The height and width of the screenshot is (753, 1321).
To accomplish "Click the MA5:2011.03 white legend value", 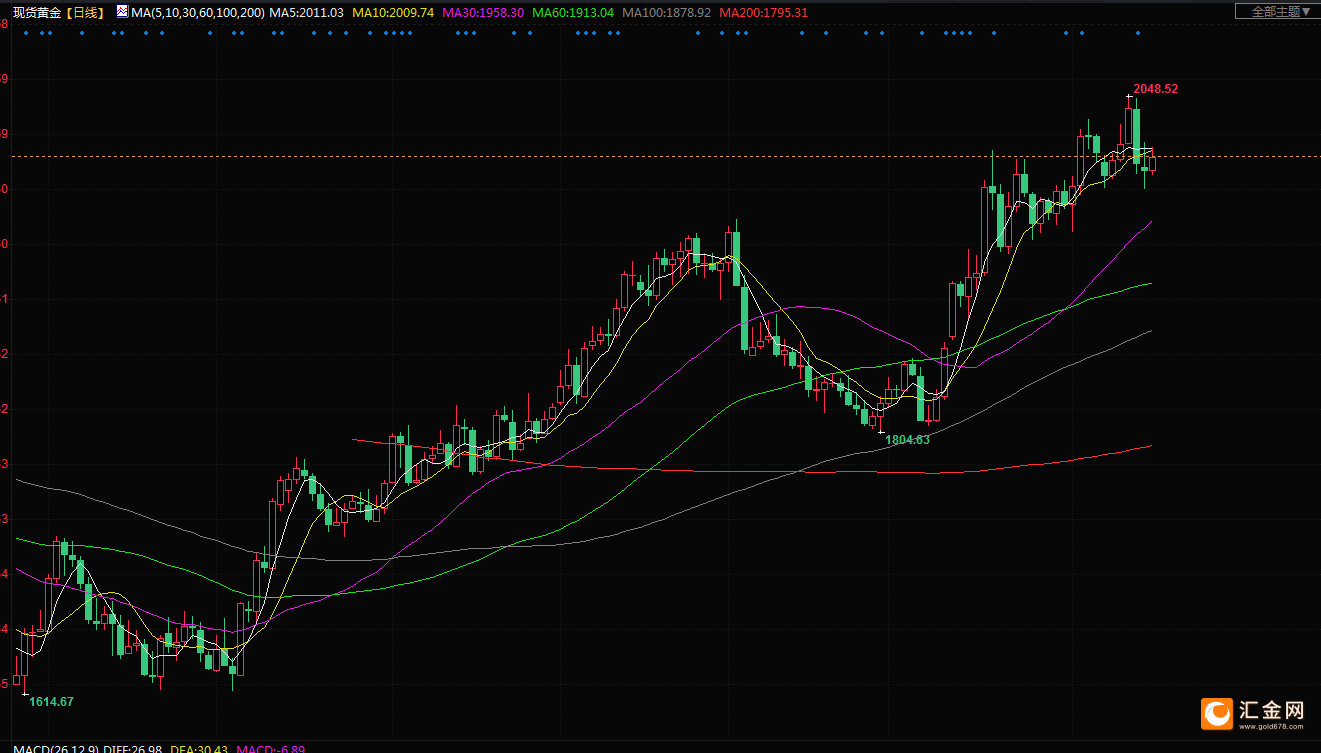I will [x=307, y=13].
